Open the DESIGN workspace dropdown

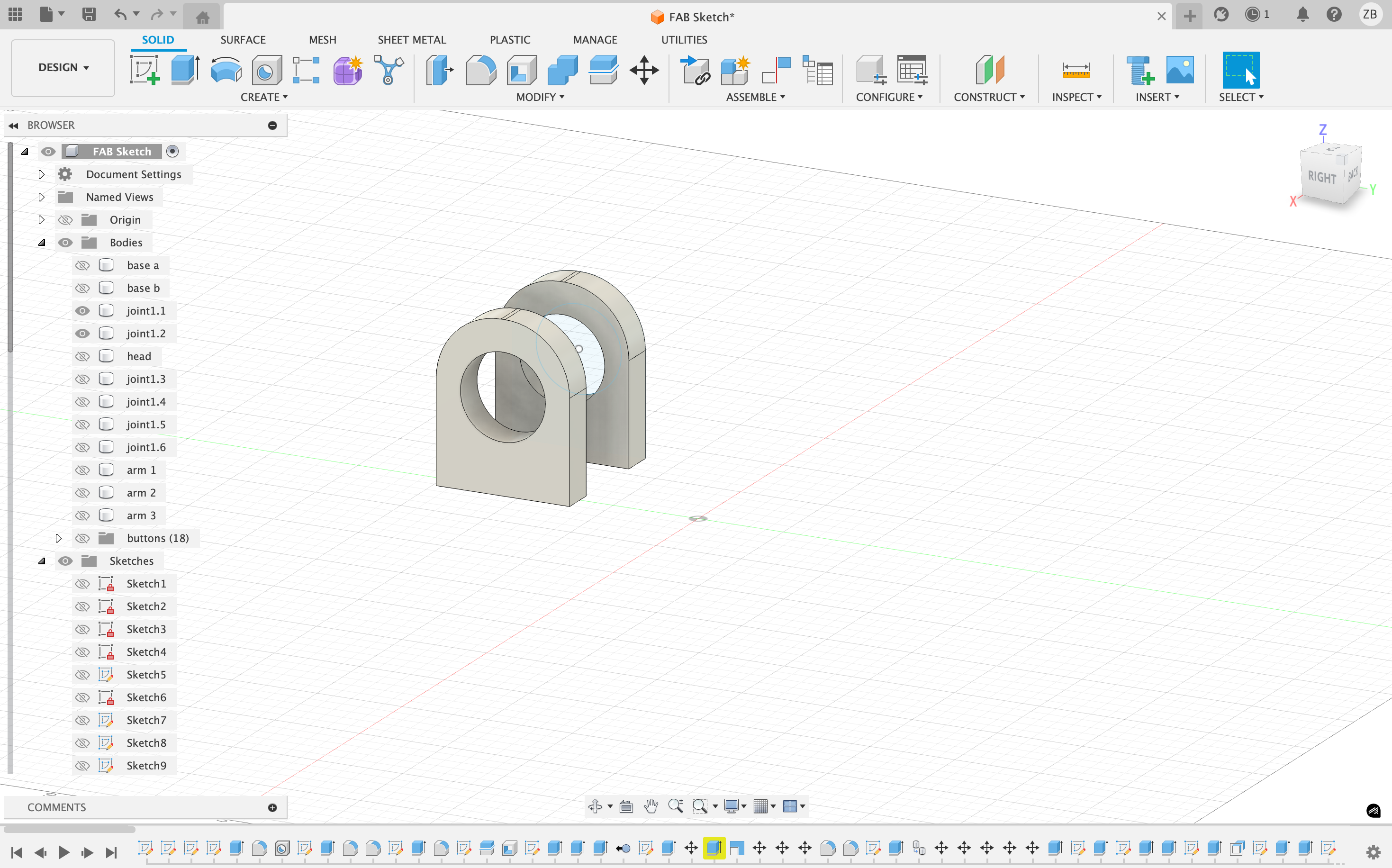(63, 68)
